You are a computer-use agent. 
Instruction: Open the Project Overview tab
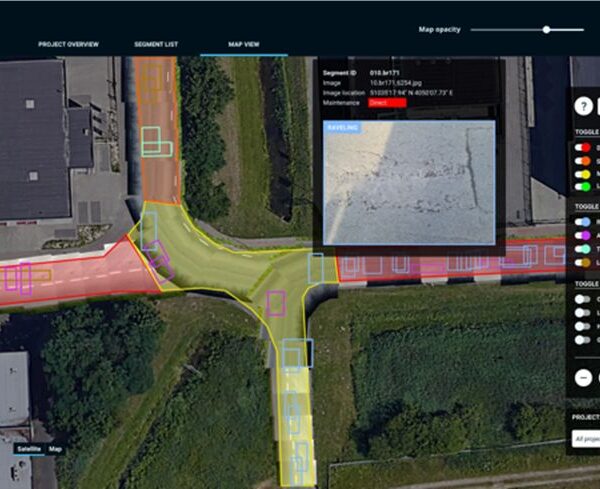(66, 45)
